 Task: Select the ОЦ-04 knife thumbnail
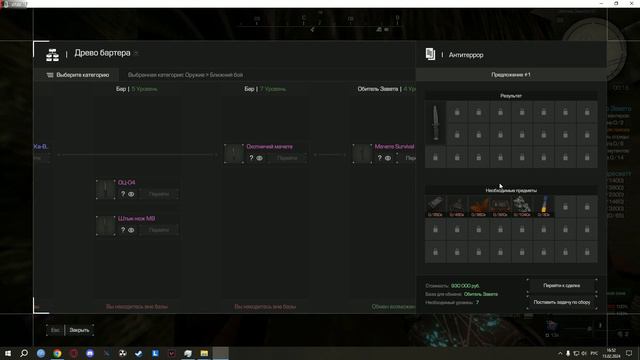[x=106, y=189]
